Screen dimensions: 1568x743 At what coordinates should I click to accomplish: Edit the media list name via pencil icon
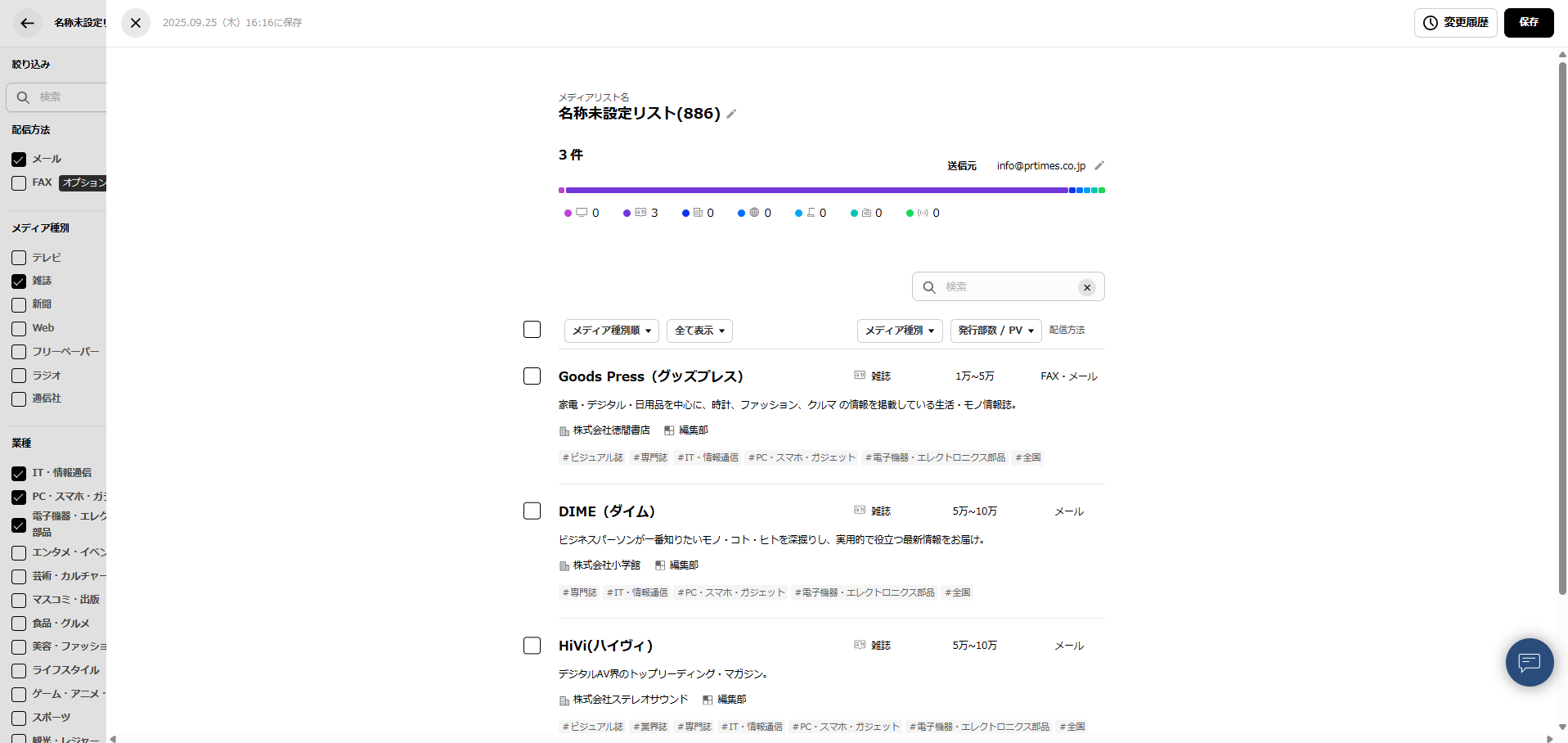click(x=730, y=114)
